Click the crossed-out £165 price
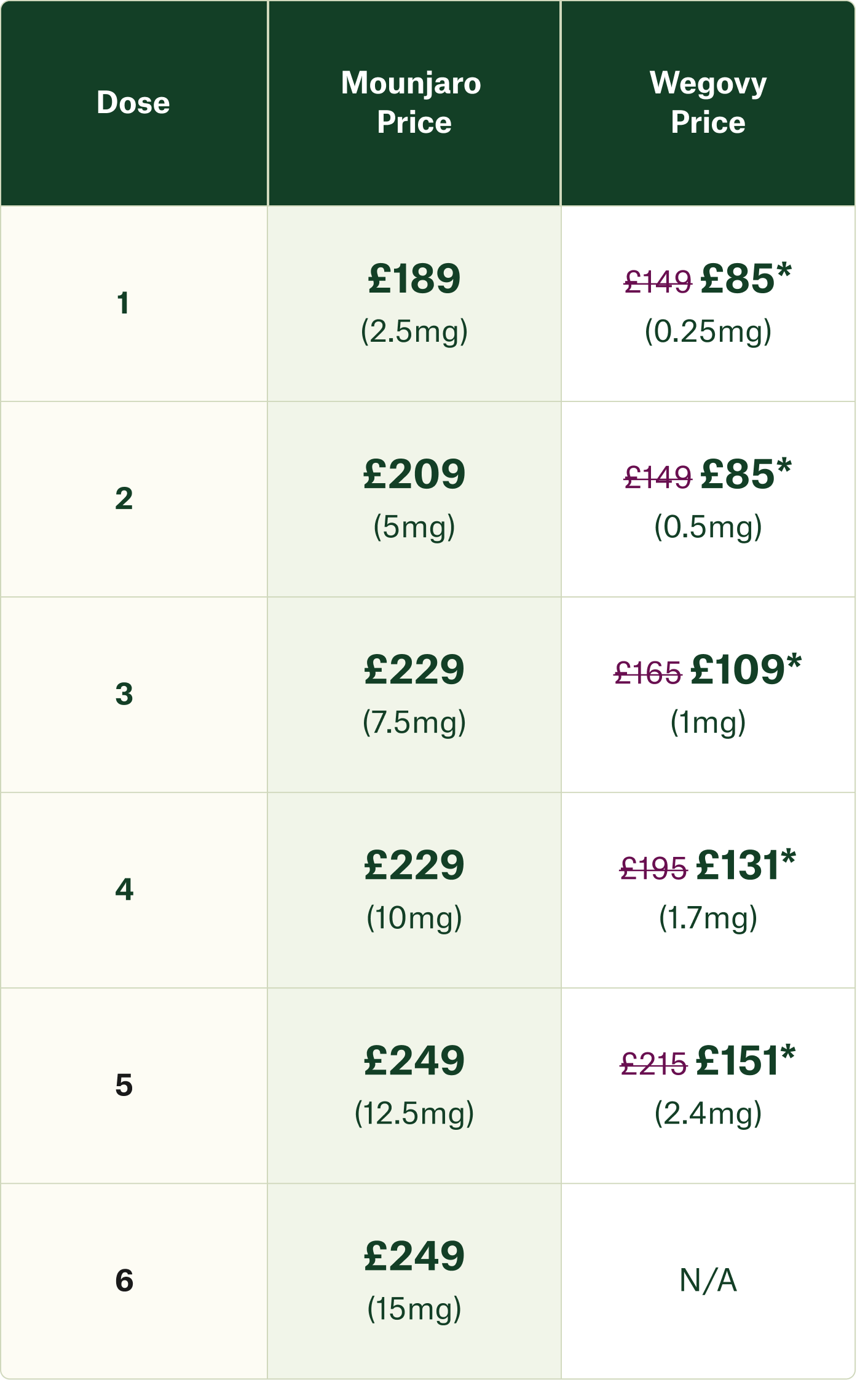 click(x=648, y=673)
